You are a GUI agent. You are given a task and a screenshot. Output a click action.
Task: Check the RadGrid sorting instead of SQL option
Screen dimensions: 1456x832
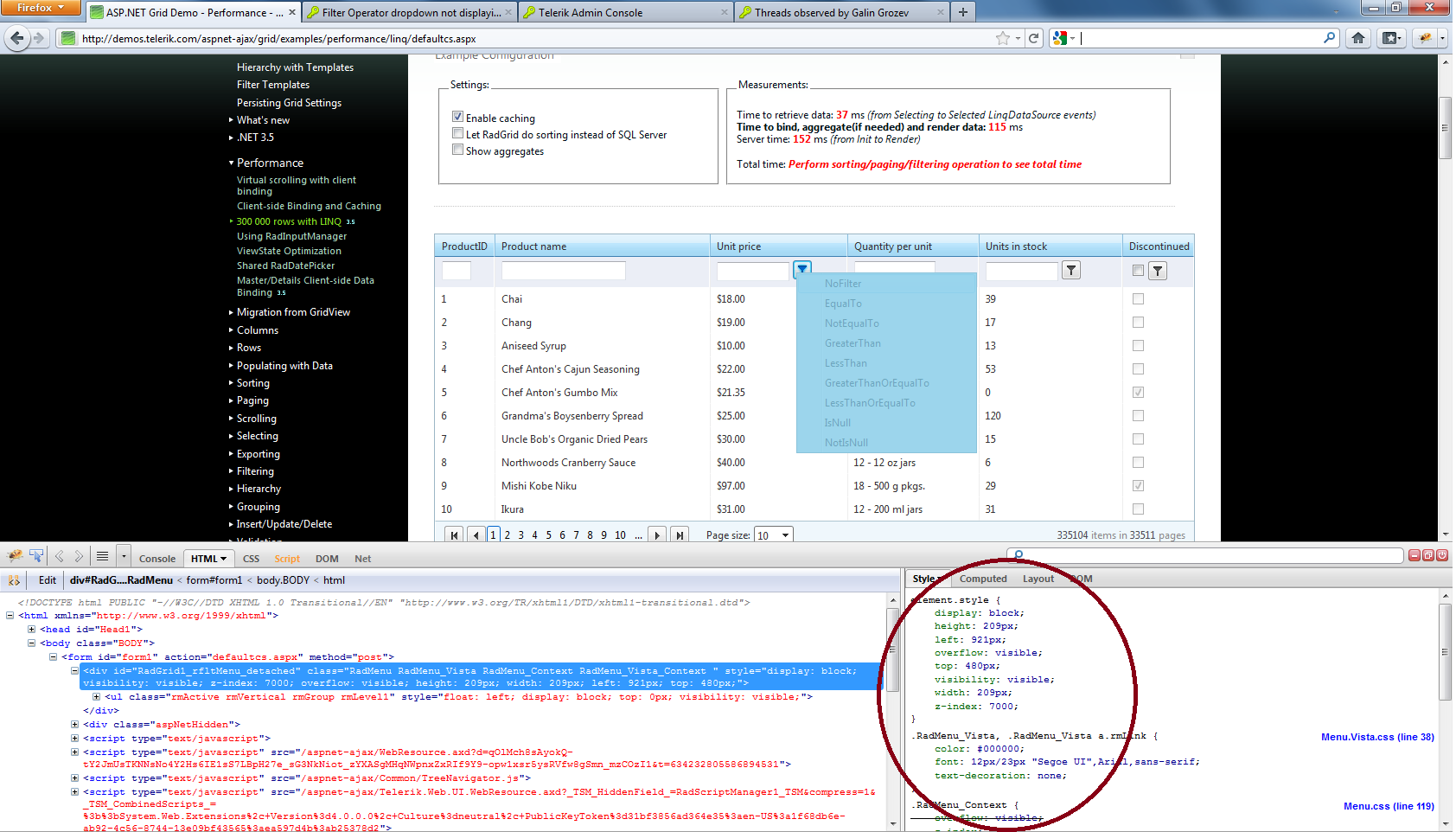[x=457, y=134]
